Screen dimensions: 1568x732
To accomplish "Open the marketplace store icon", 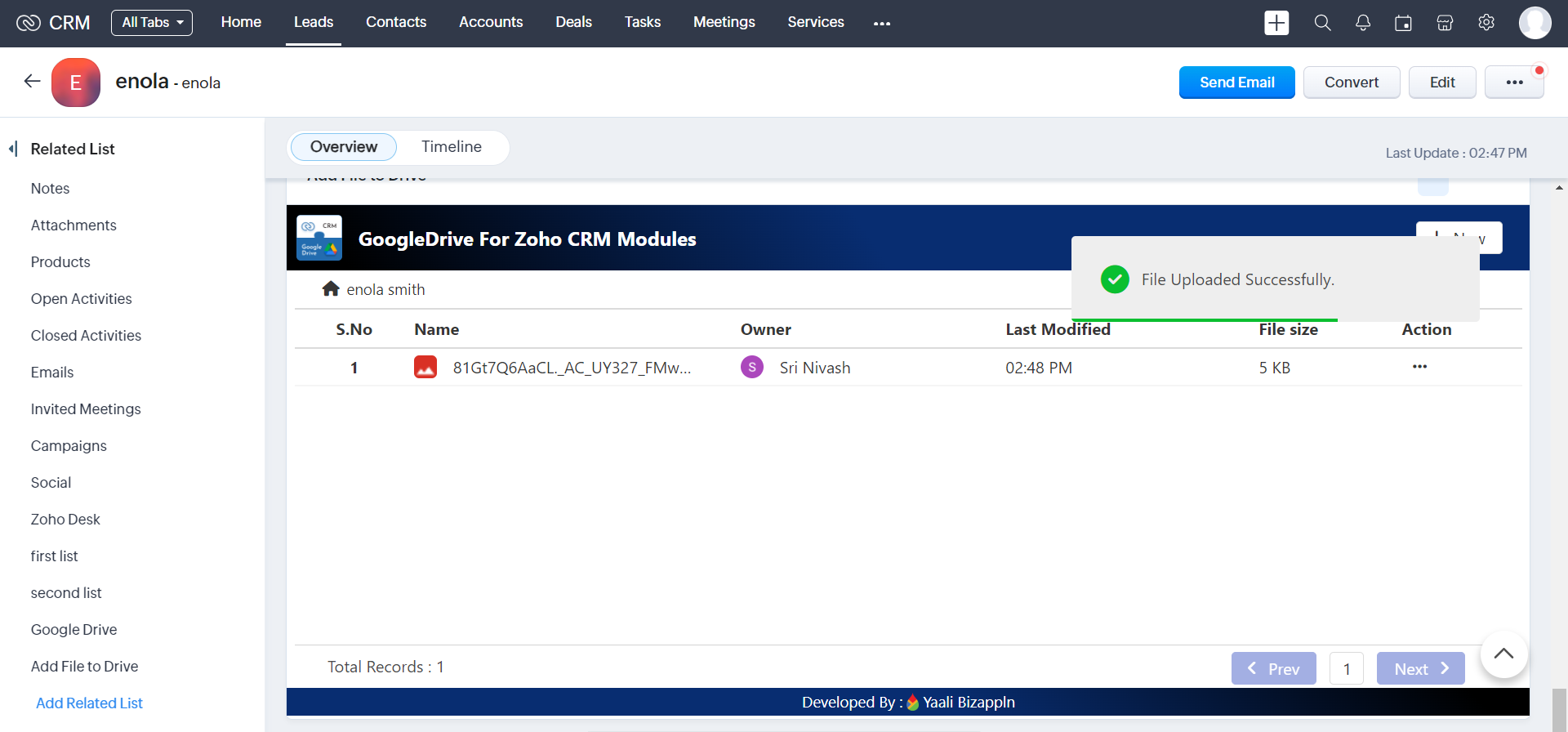I will (1445, 23).
